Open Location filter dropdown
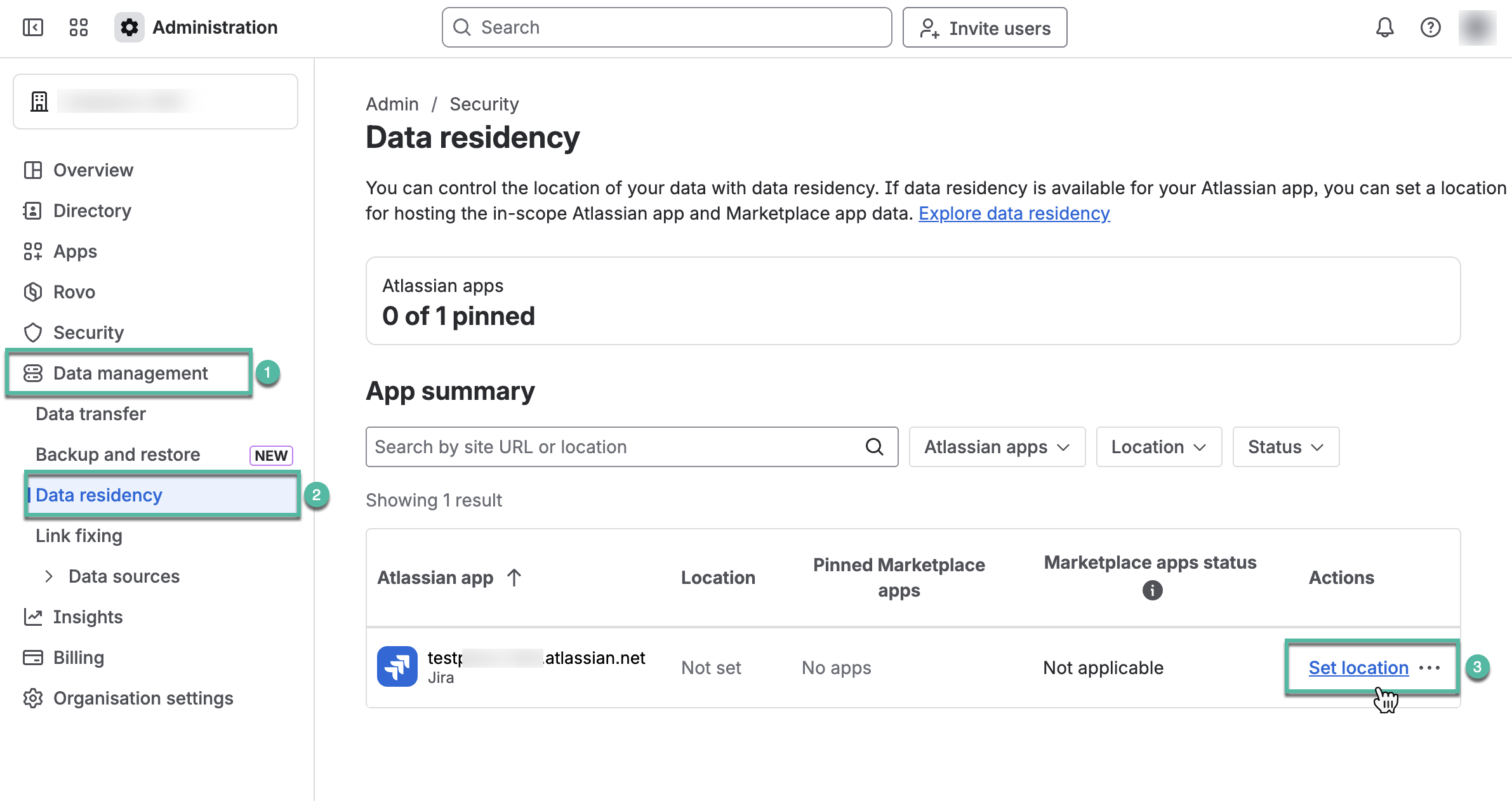The height and width of the screenshot is (801, 1512). pos(1158,447)
